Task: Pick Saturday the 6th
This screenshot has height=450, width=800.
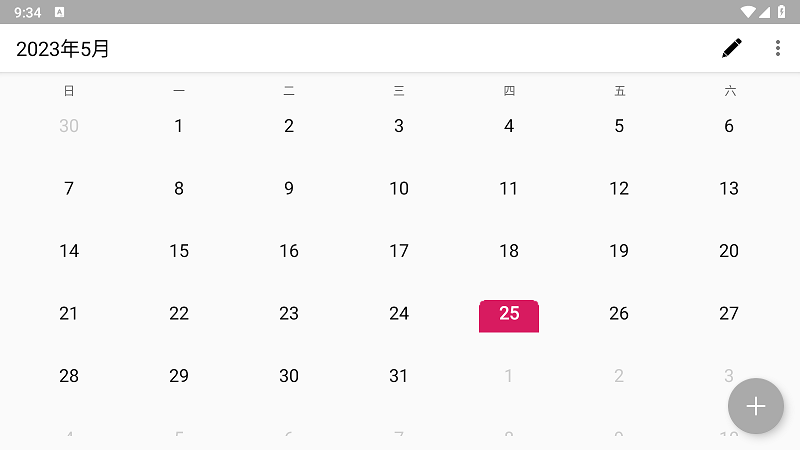Action: coord(729,126)
